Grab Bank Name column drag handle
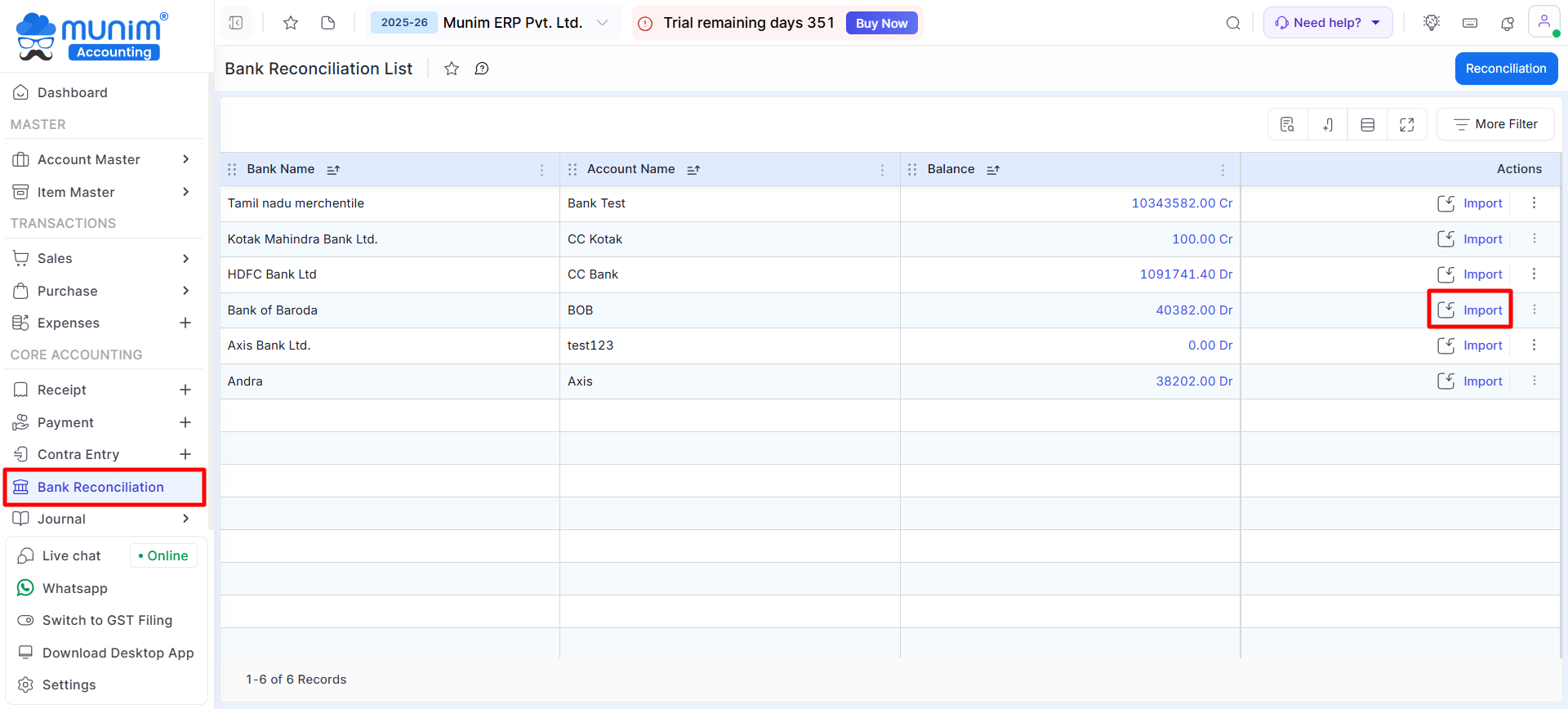This screenshot has width=1568, height=709. pos(232,169)
